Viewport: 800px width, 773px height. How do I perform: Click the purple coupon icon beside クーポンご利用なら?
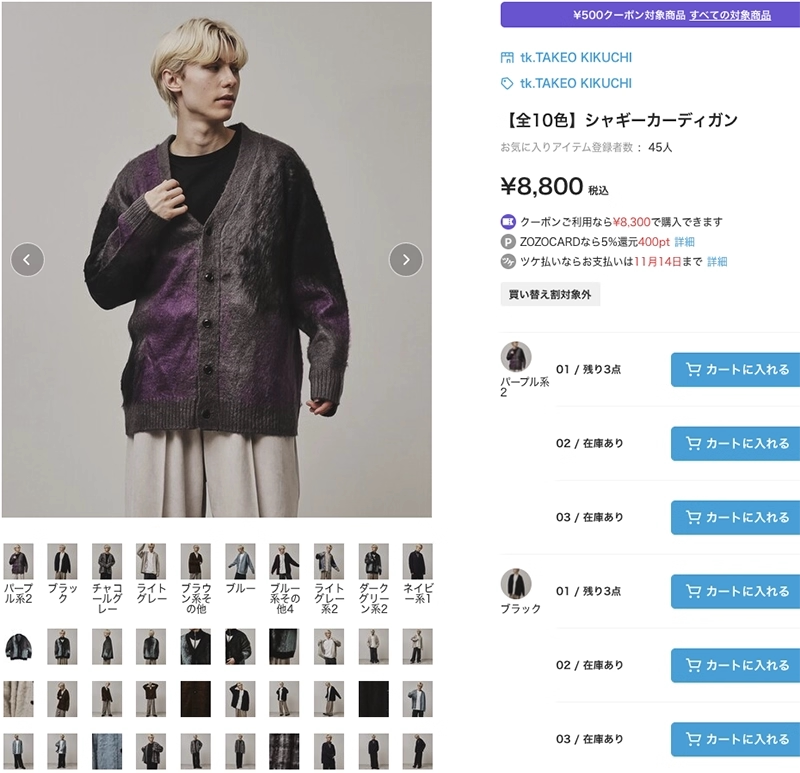[508, 222]
